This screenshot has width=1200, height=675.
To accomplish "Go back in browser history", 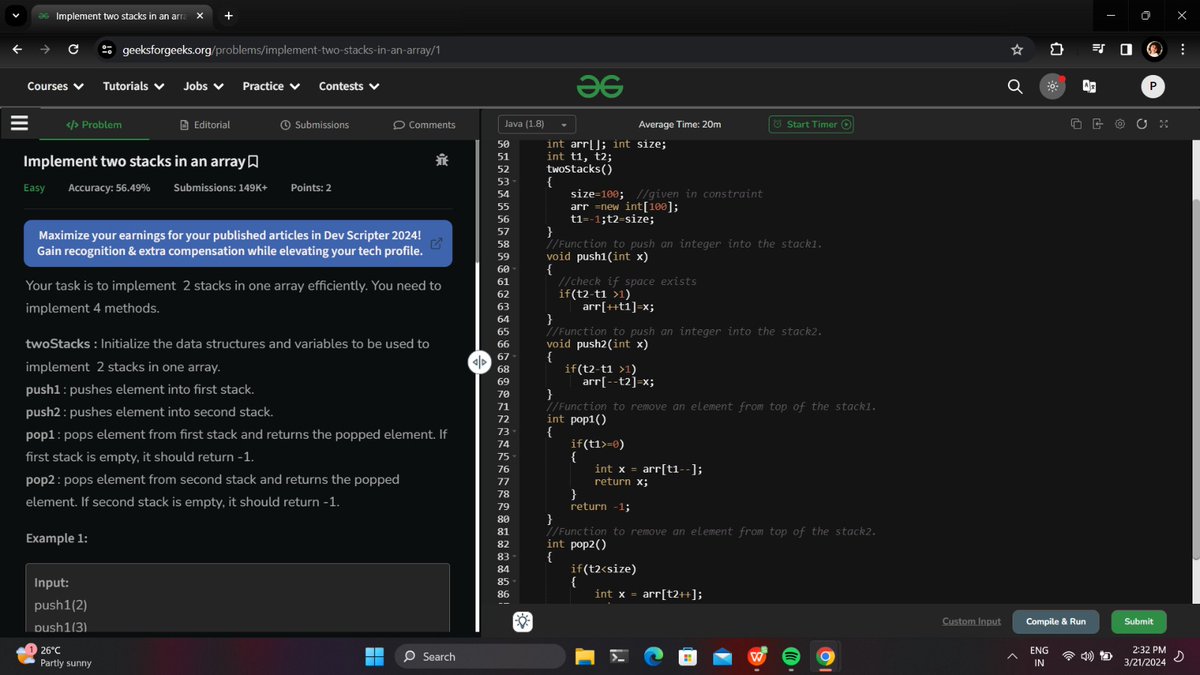I will pos(18,50).
